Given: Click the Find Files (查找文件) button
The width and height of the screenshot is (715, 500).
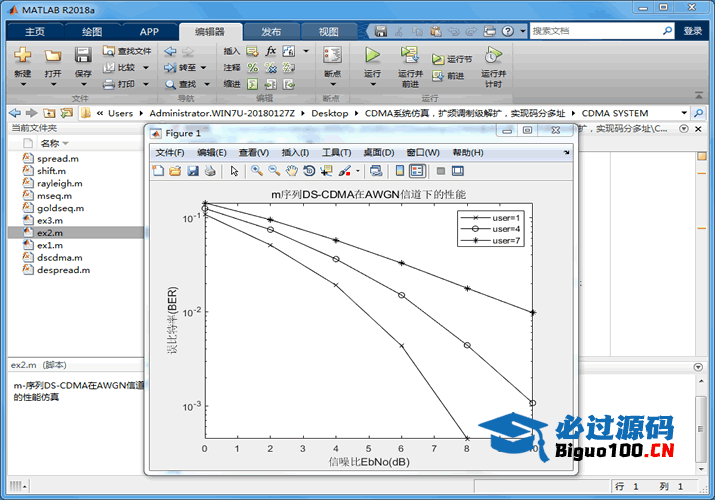Looking at the screenshot, I should click(127, 51).
